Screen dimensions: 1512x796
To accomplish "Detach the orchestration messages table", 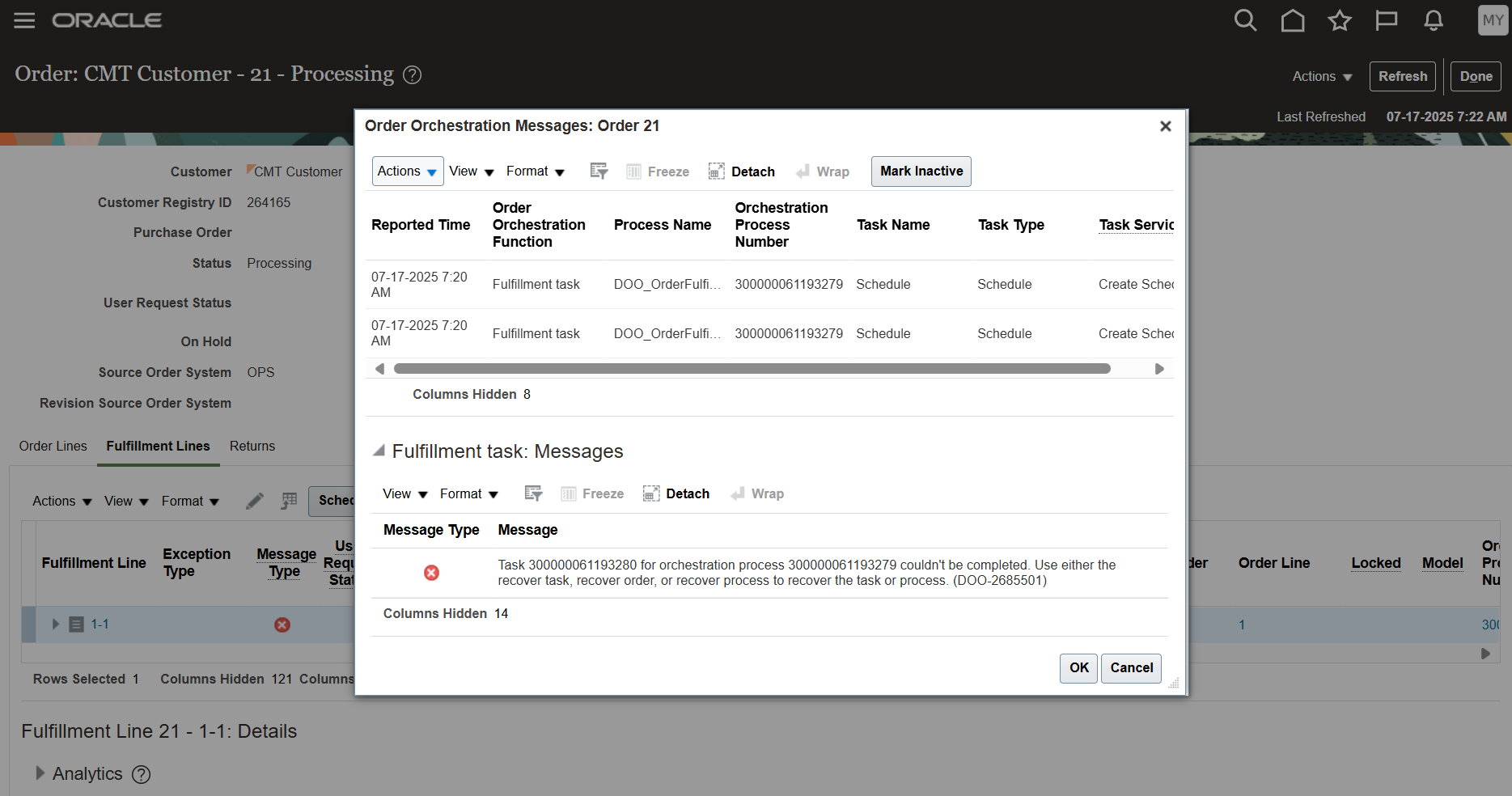I will (x=742, y=171).
